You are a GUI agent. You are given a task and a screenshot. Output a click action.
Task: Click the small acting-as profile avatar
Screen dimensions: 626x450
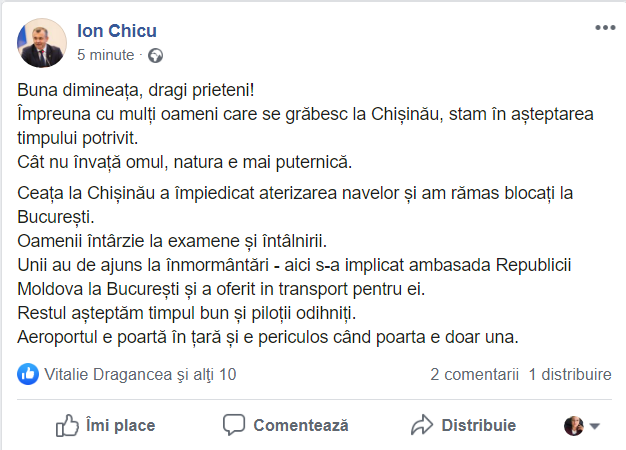click(x=574, y=426)
